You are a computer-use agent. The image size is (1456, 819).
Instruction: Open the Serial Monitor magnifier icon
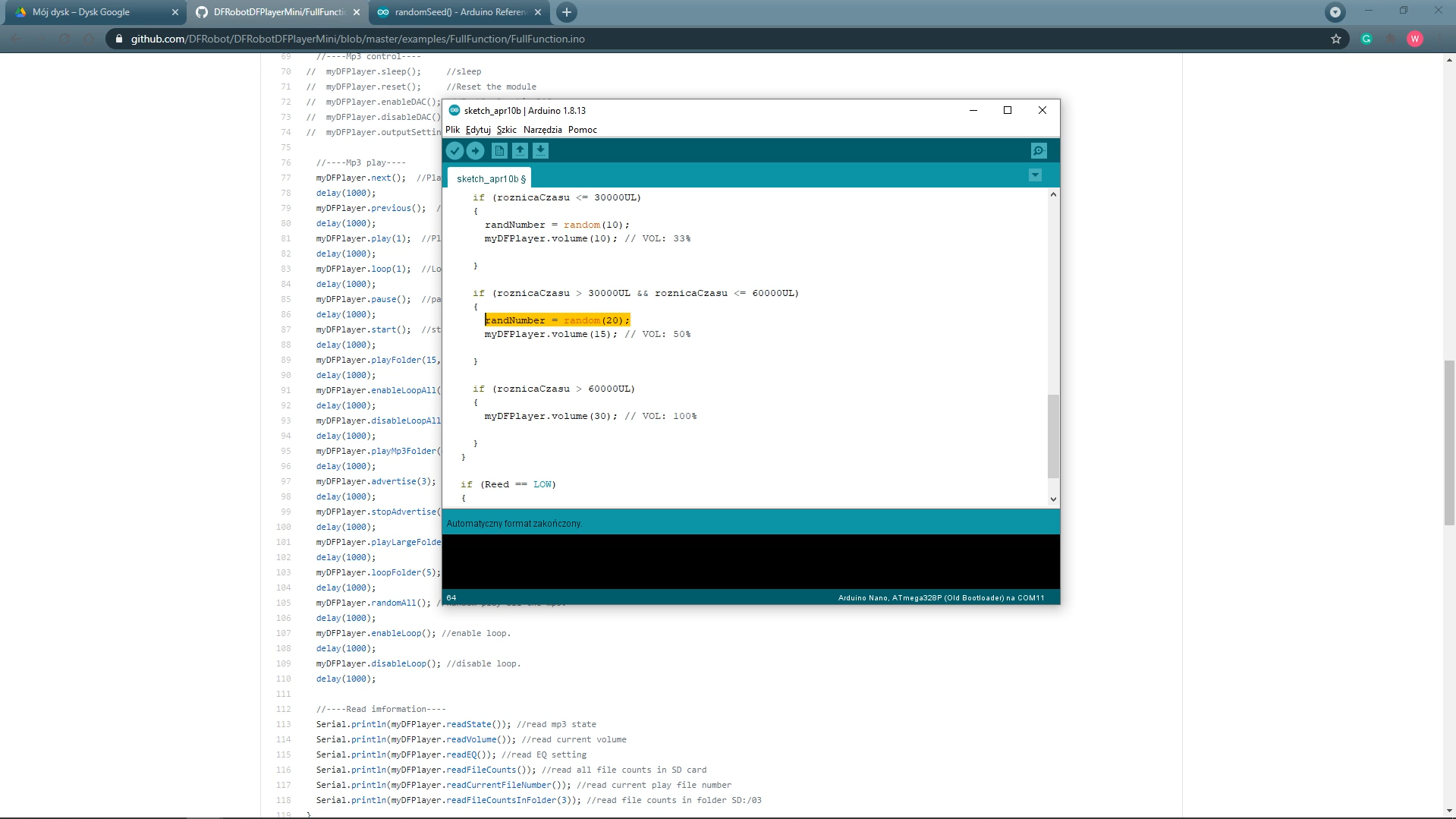pyautogui.click(x=1039, y=150)
